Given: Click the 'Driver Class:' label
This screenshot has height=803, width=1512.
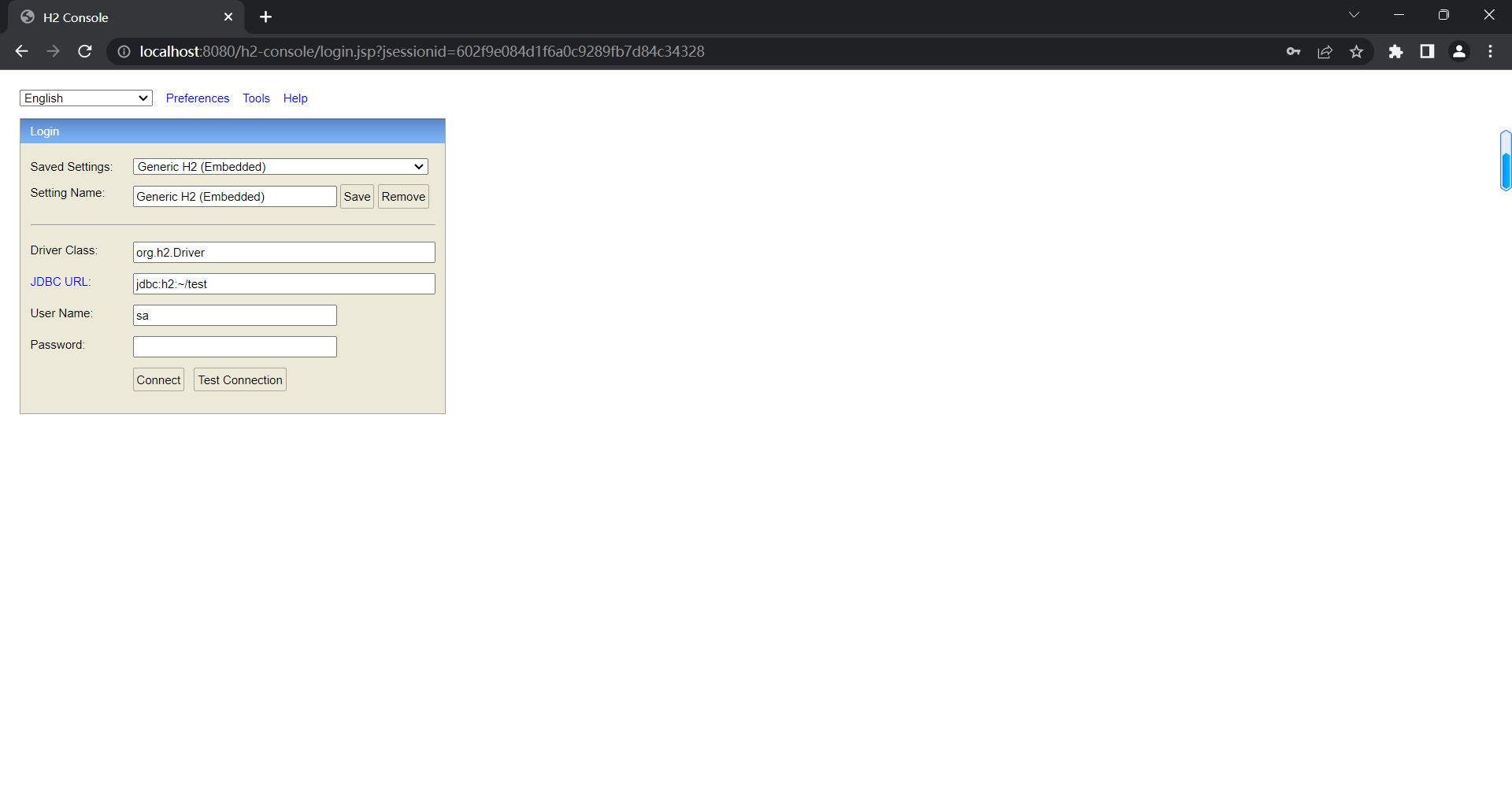Looking at the screenshot, I should pos(64,250).
